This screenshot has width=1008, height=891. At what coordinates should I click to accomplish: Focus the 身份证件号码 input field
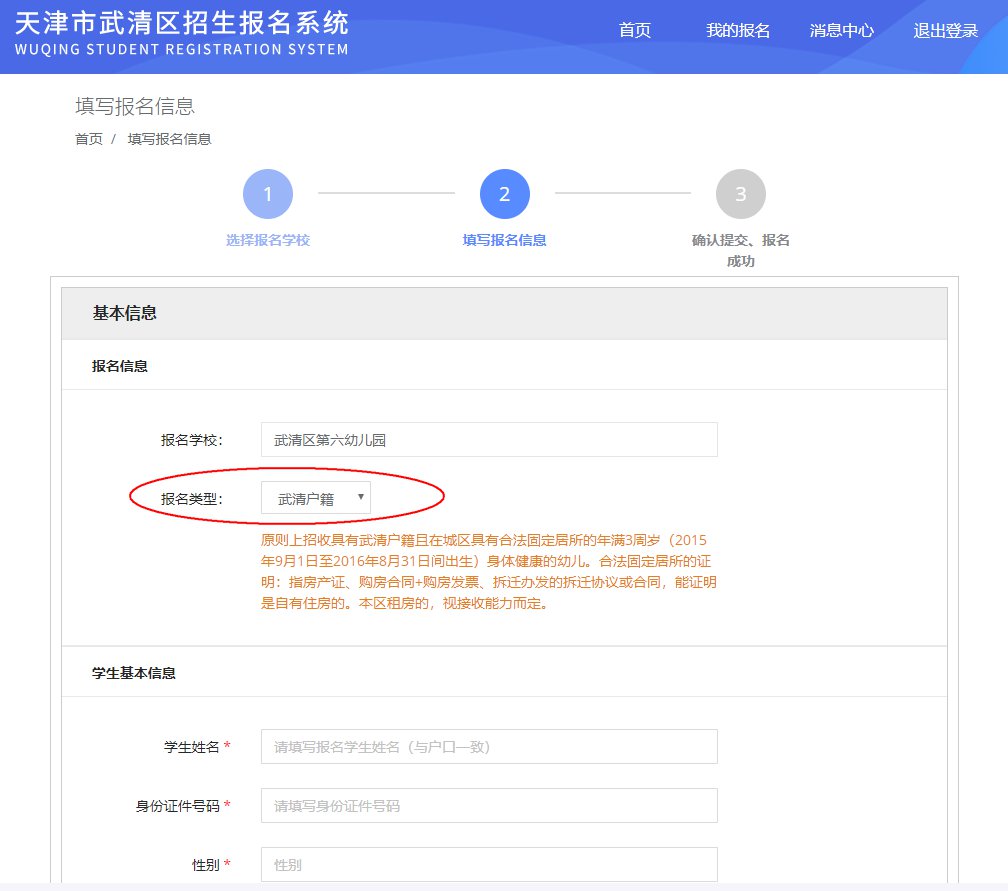[489, 805]
